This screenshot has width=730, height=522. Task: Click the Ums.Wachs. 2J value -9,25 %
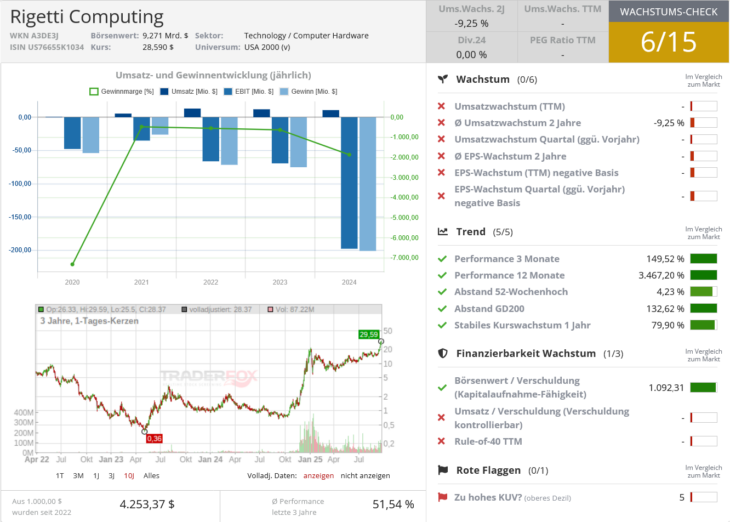point(471,23)
